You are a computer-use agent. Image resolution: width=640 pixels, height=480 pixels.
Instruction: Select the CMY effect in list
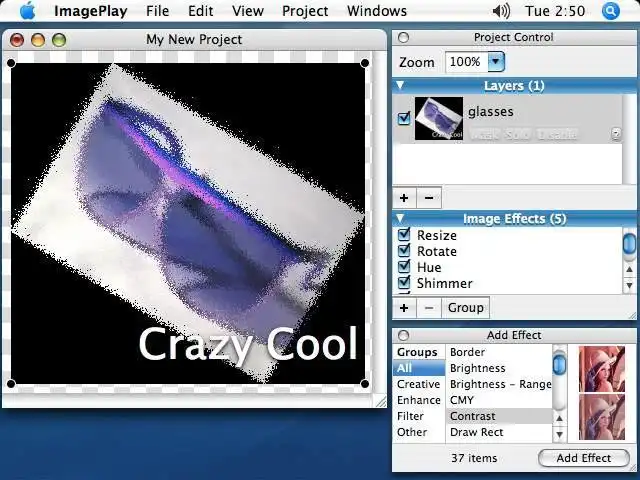pyautogui.click(x=499, y=400)
